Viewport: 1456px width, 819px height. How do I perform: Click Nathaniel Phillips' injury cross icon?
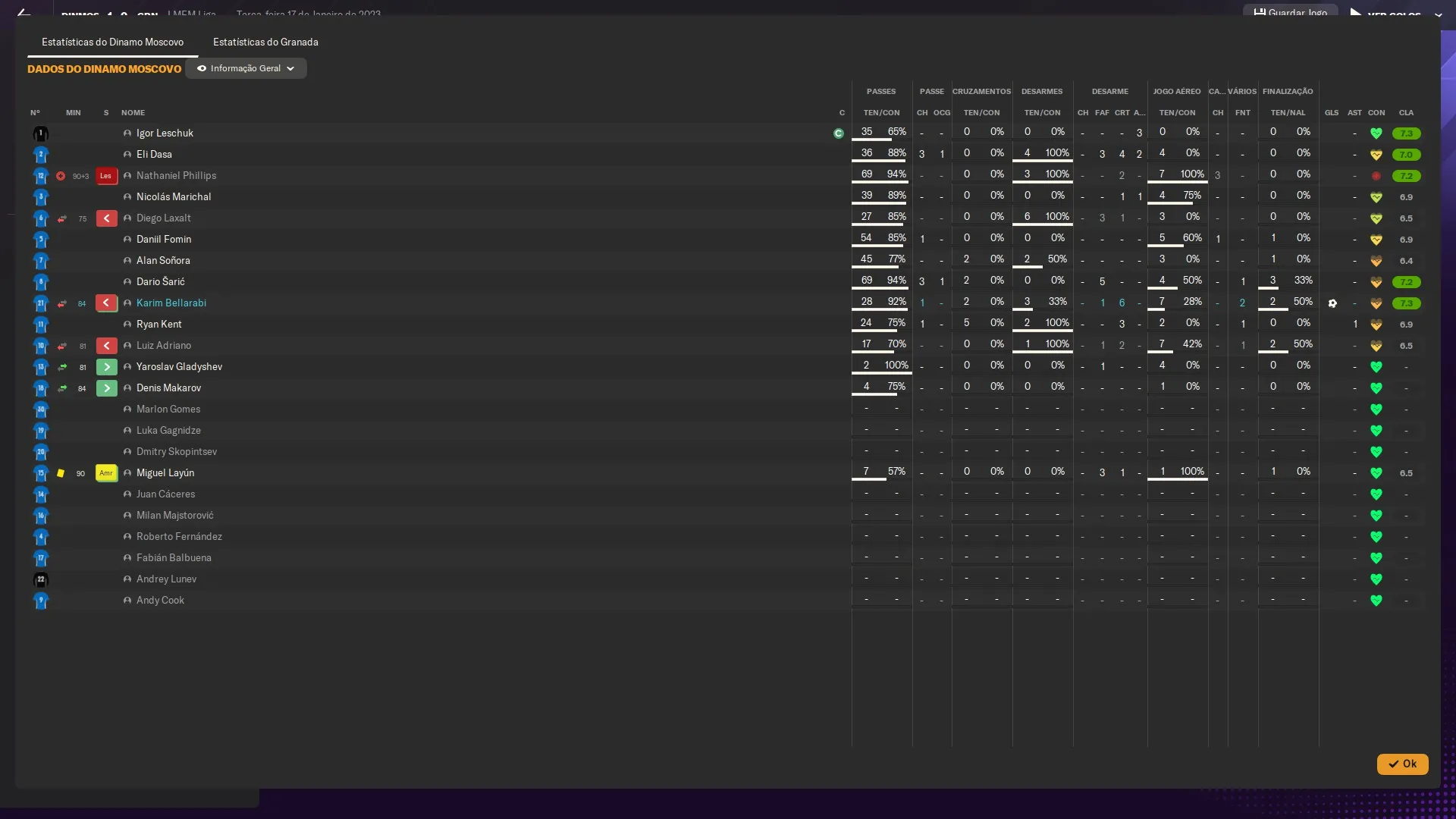click(61, 176)
